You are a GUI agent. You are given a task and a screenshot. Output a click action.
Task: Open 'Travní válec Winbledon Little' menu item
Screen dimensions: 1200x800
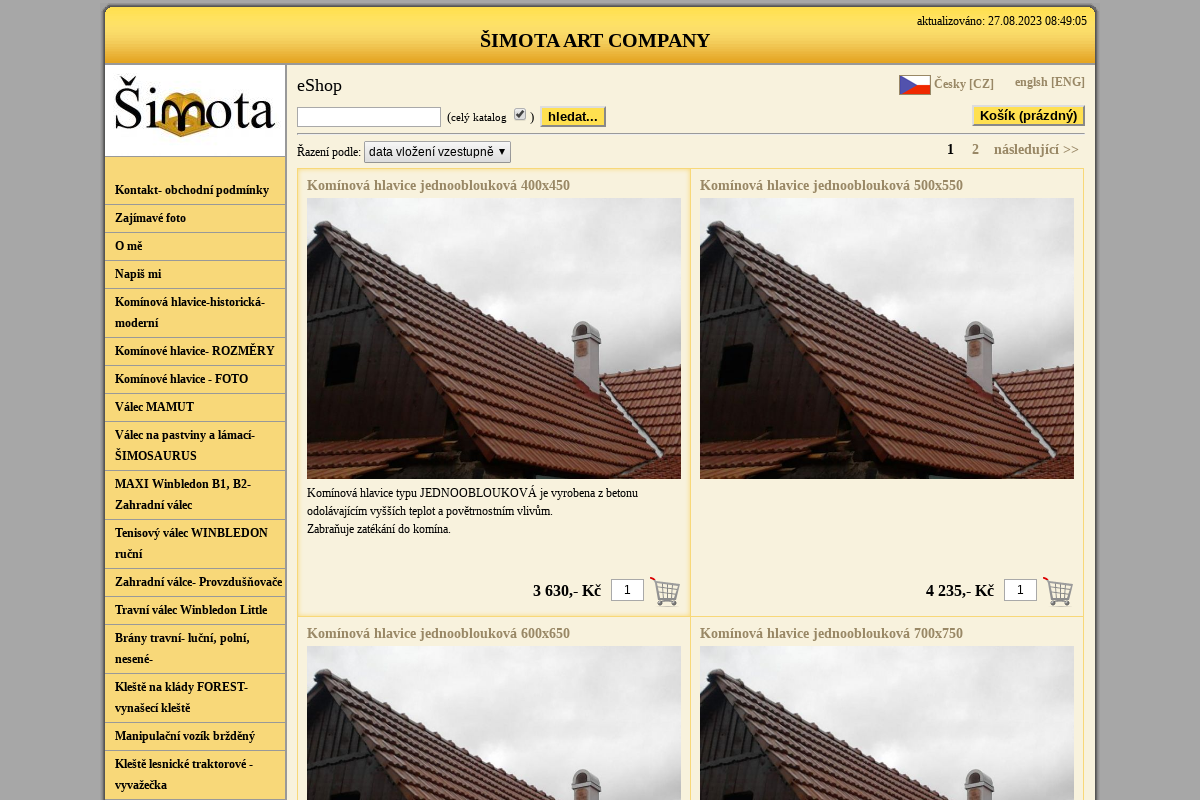click(x=195, y=610)
